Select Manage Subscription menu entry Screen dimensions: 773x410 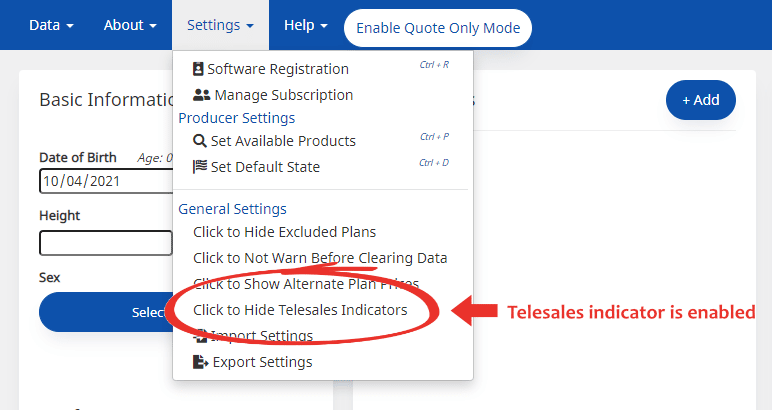click(283, 95)
